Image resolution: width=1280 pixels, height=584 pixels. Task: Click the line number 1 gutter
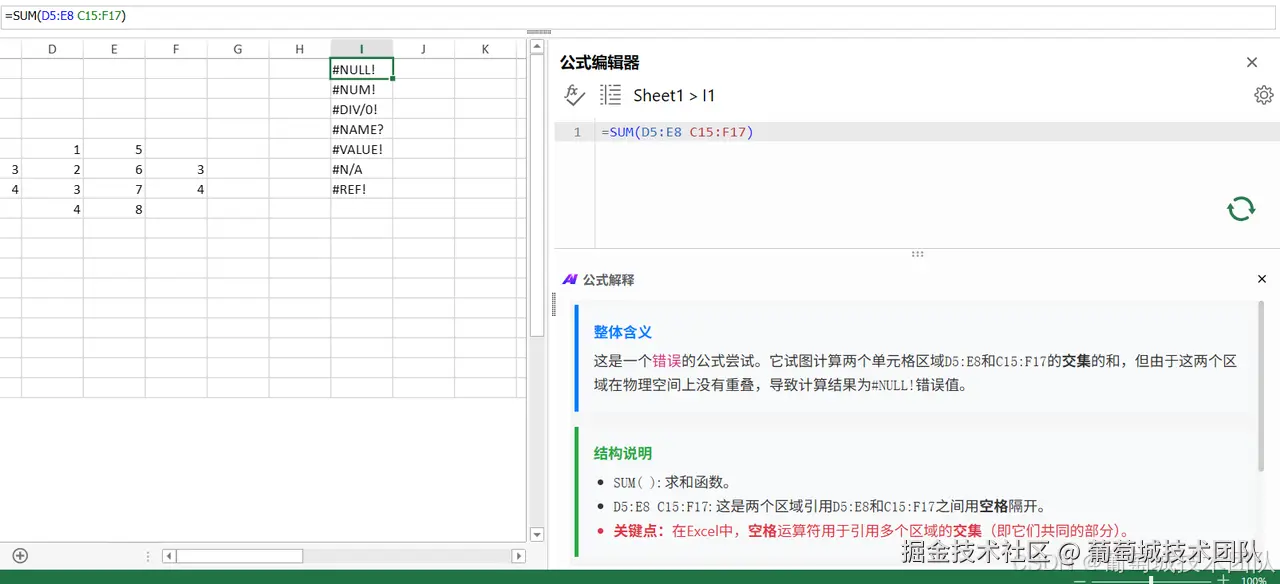click(x=576, y=132)
